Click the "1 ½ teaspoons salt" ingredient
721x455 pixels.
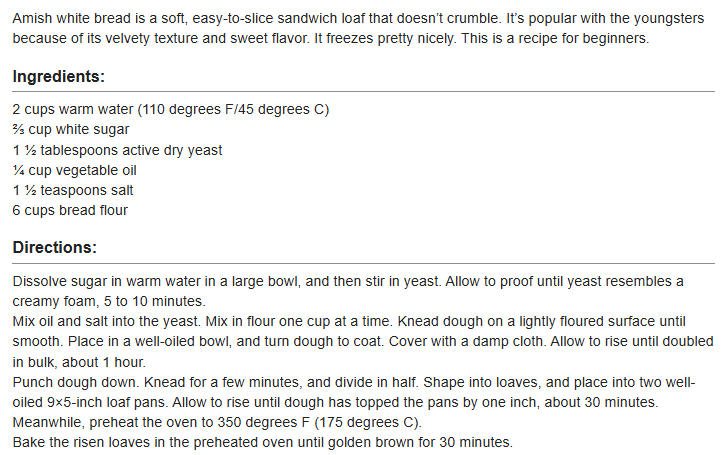pos(73,190)
